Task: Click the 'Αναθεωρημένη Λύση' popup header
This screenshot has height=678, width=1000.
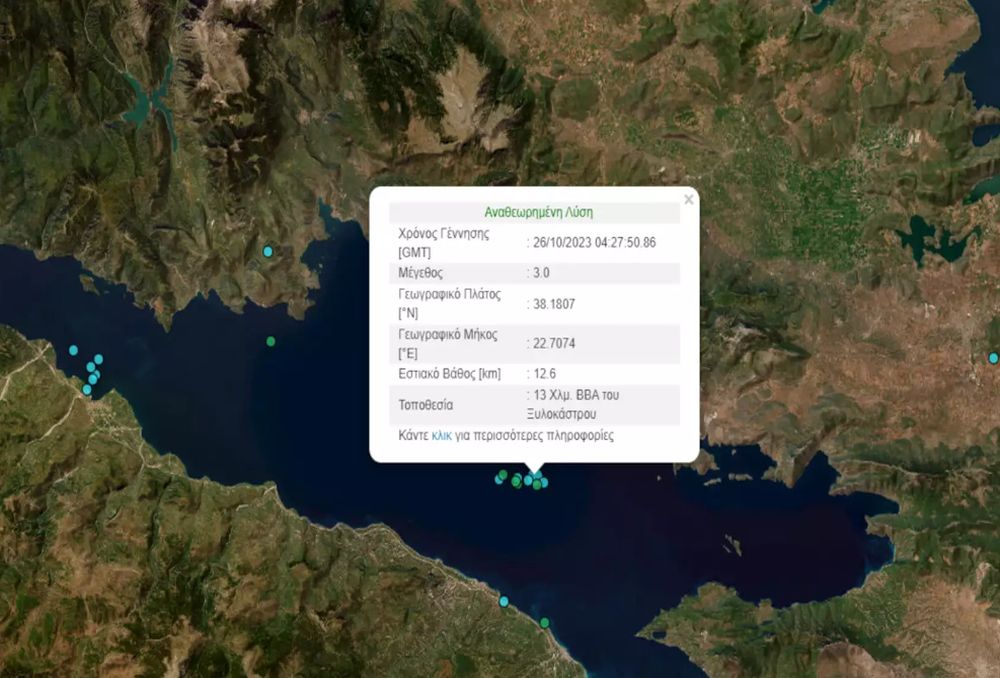Action: point(539,213)
